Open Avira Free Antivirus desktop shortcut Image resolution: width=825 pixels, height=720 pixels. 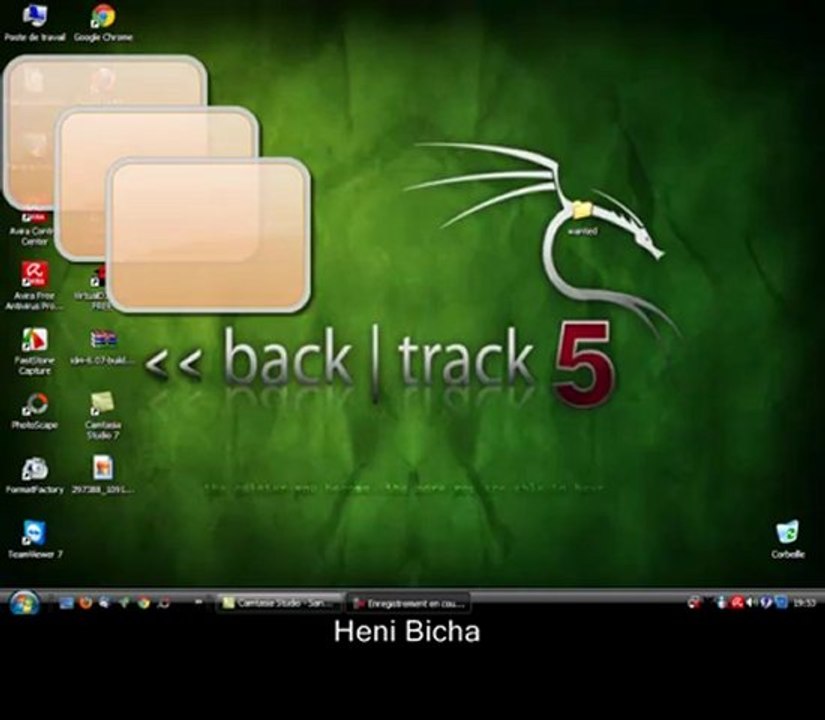coord(34,285)
